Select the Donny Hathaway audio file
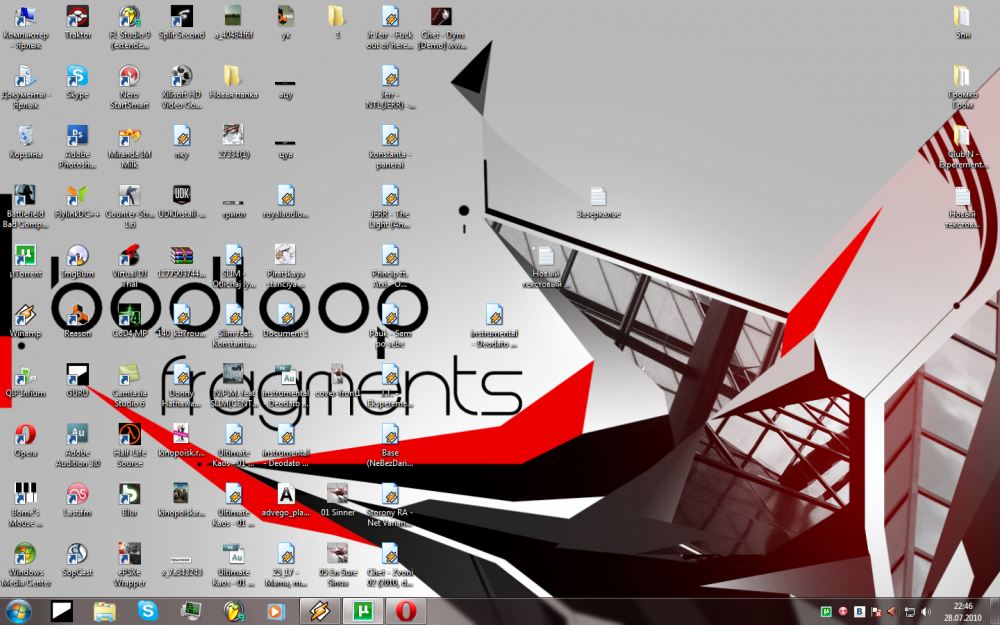This screenshot has height=625, width=1000. pyautogui.click(x=182, y=386)
